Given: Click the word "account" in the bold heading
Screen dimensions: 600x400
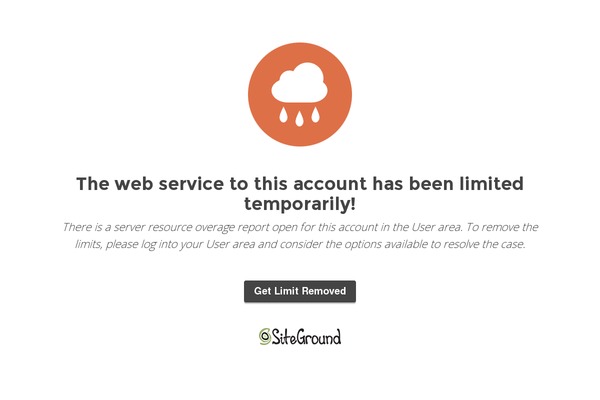Looking at the screenshot, I should coord(330,184).
